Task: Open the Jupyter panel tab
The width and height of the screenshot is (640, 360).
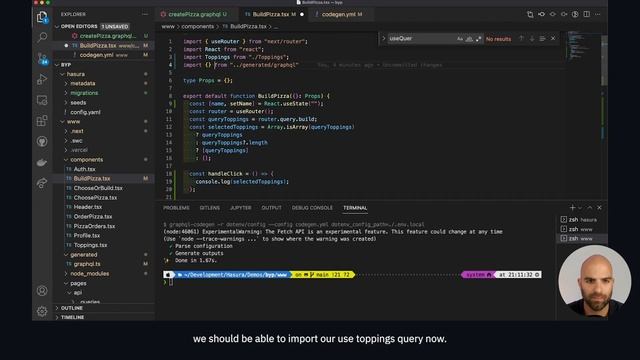Action: [241, 208]
